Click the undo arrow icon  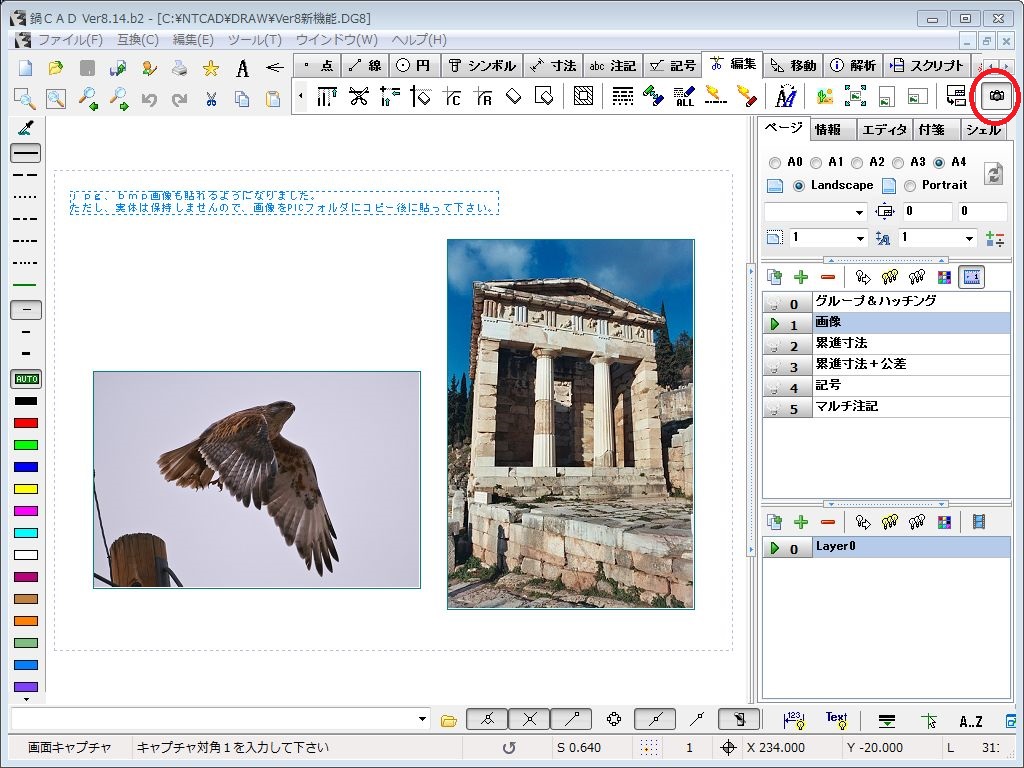click(149, 99)
